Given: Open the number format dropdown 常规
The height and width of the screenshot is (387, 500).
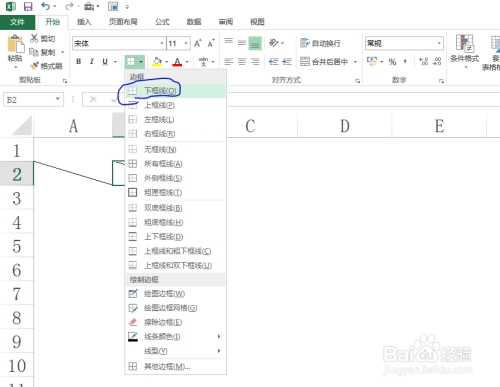Looking at the screenshot, I should pos(439,43).
